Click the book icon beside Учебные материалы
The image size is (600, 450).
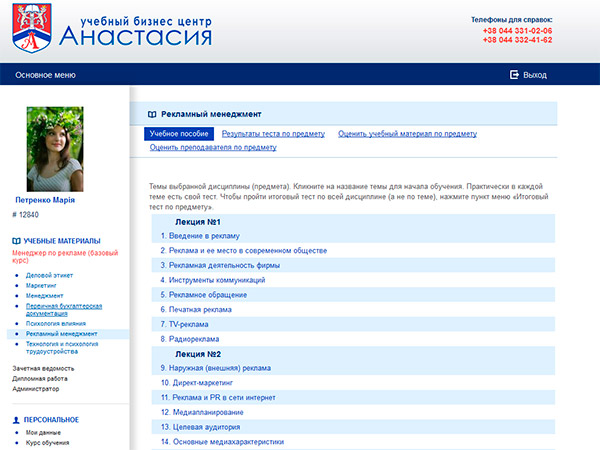pos(16,241)
